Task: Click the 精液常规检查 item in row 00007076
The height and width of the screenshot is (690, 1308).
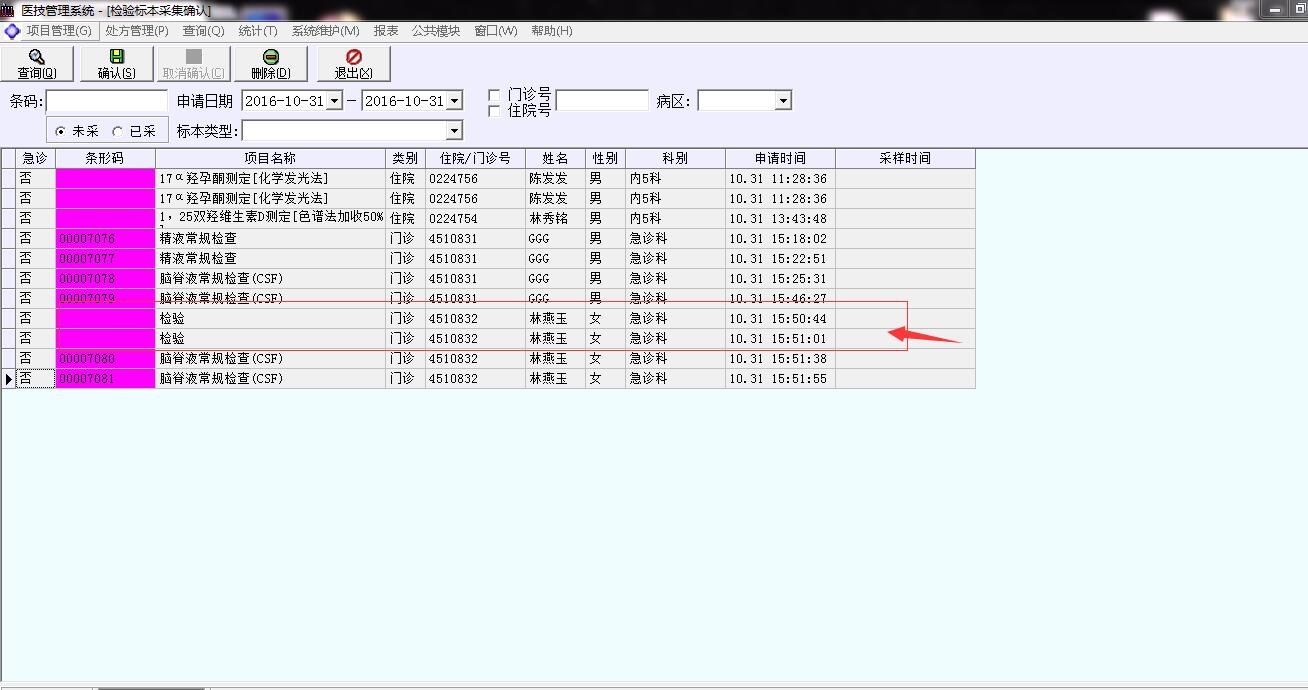Action: click(x=198, y=239)
